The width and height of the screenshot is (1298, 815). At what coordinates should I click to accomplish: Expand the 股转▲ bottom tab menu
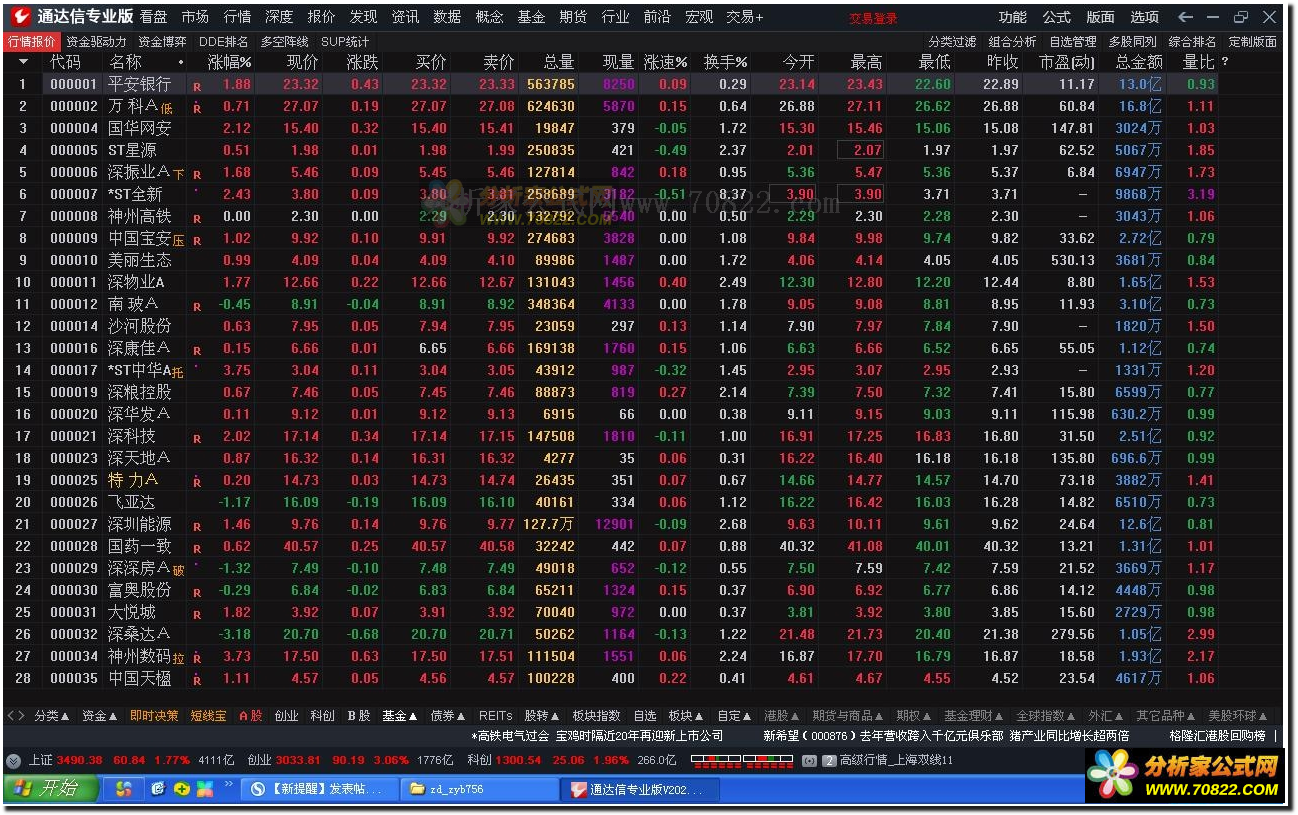[x=543, y=716]
